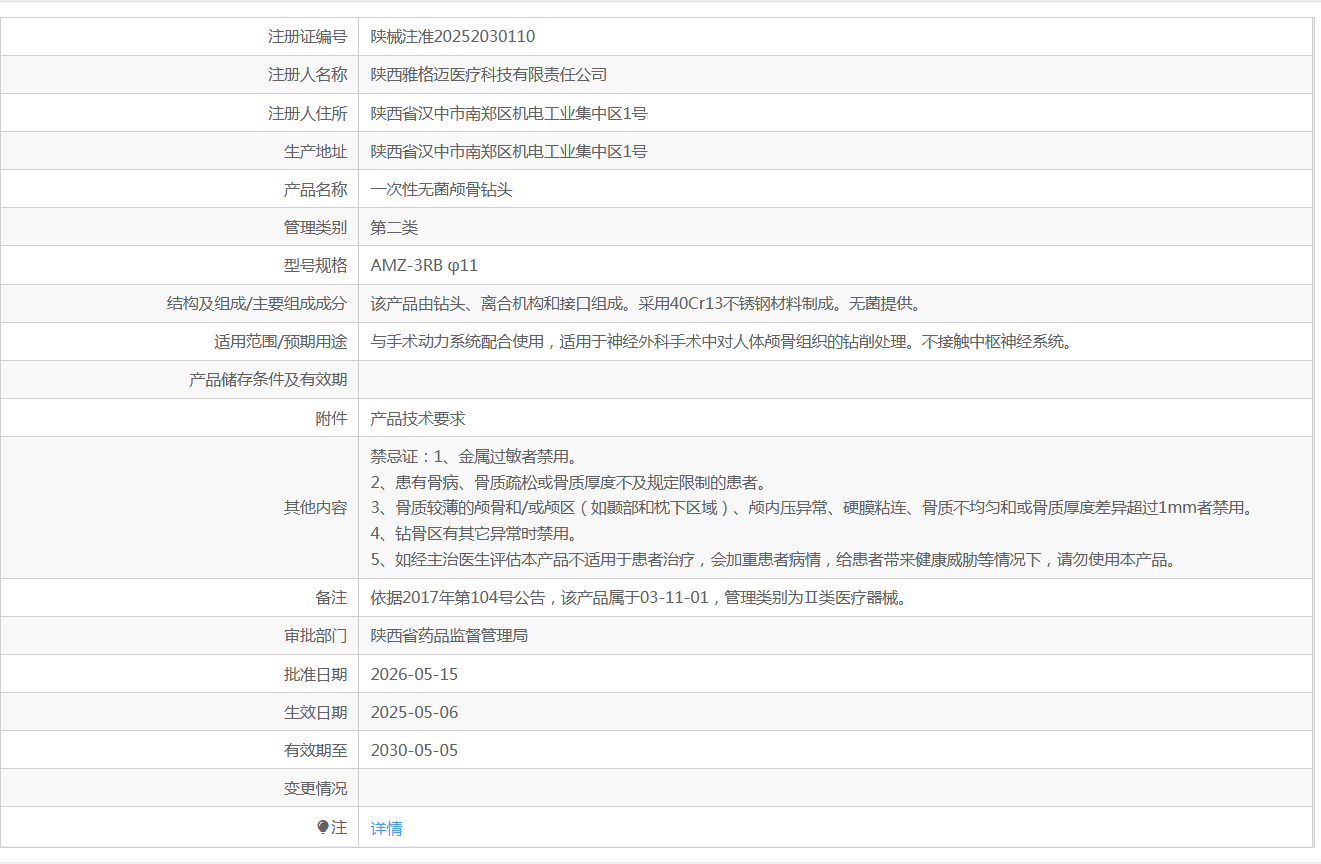Click the 其他内容 label

[x=316, y=507]
